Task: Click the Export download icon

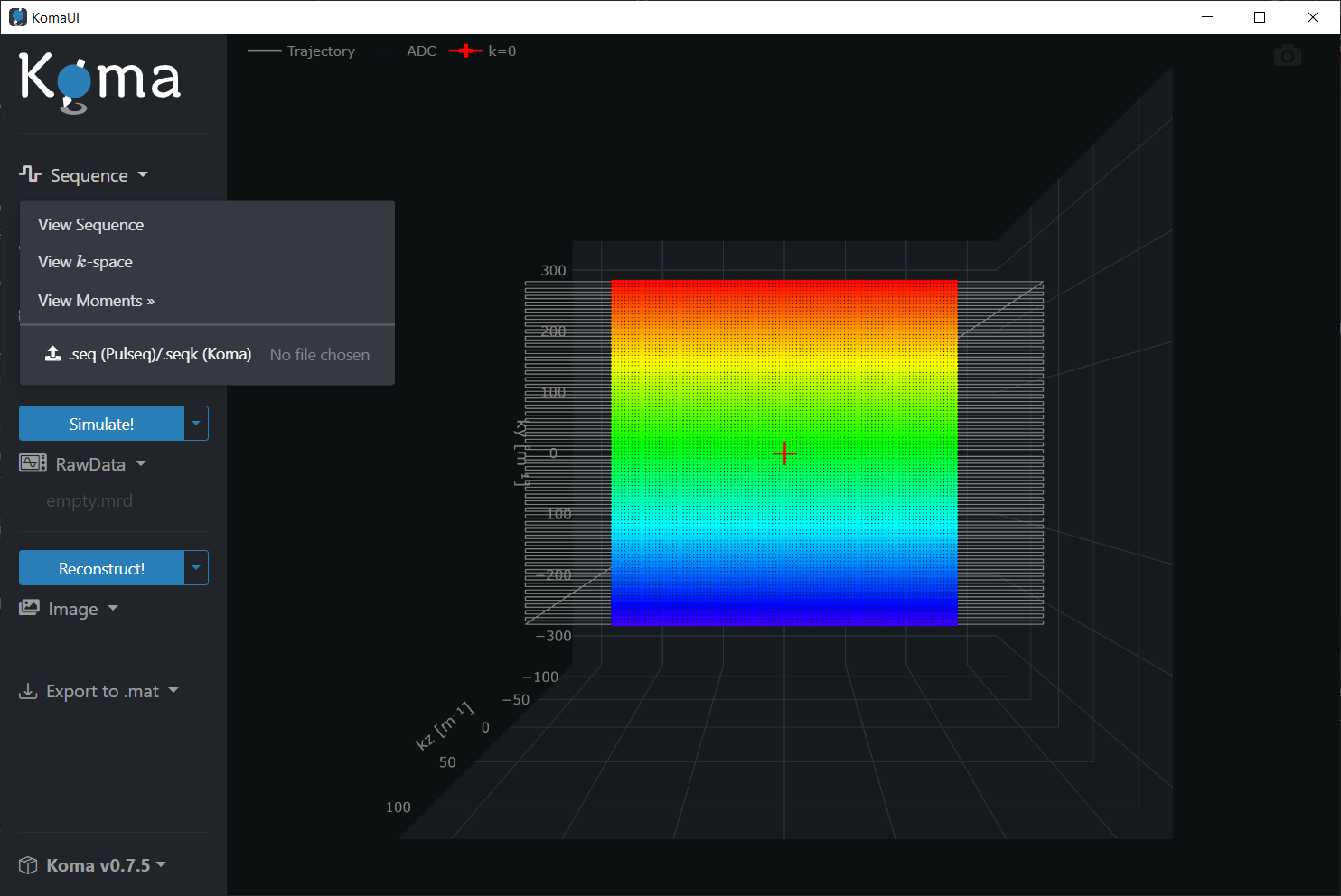Action: pyautogui.click(x=29, y=691)
